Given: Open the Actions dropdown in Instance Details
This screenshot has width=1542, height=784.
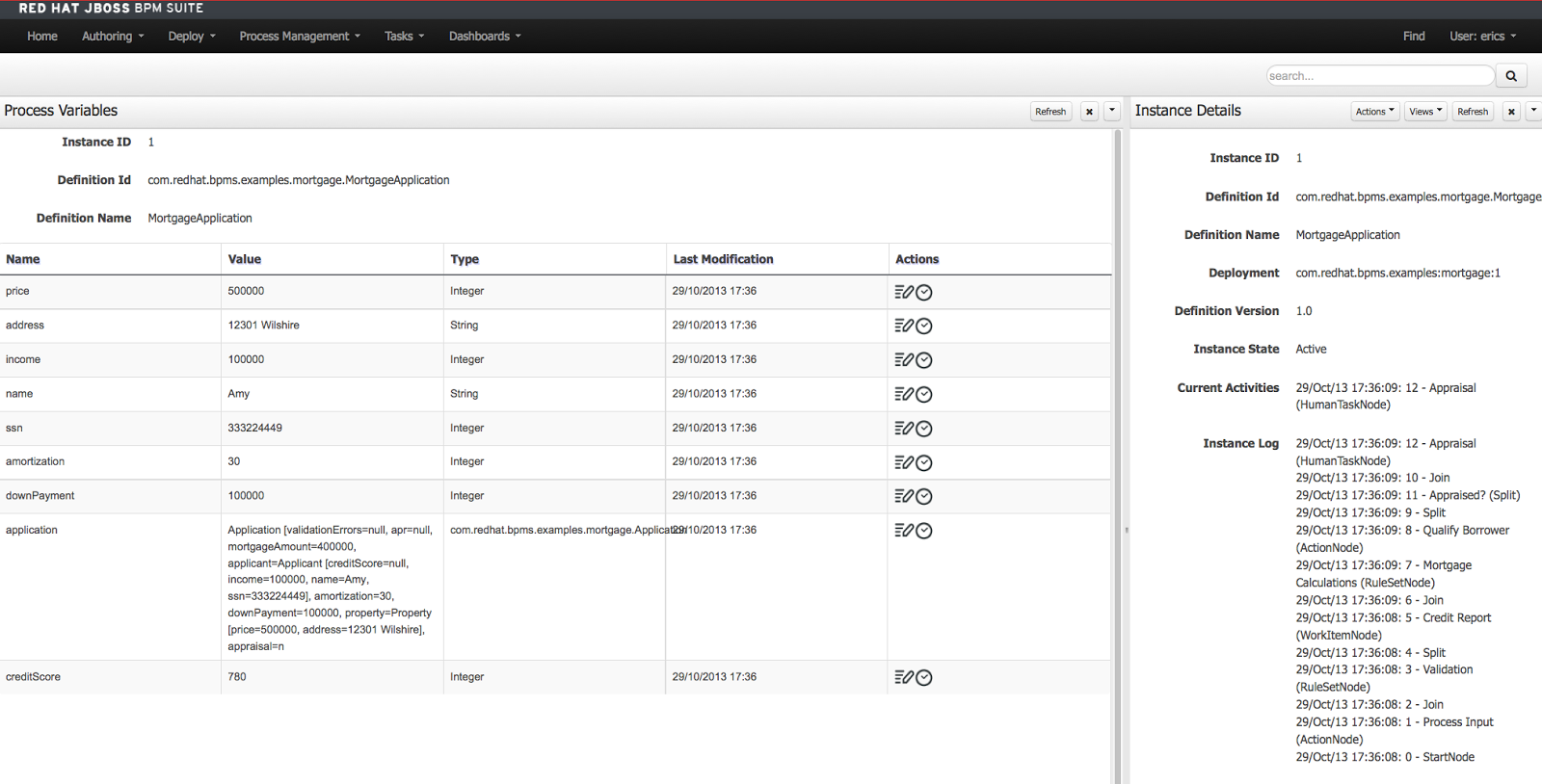Looking at the screenshot, I should (1375, 112).
